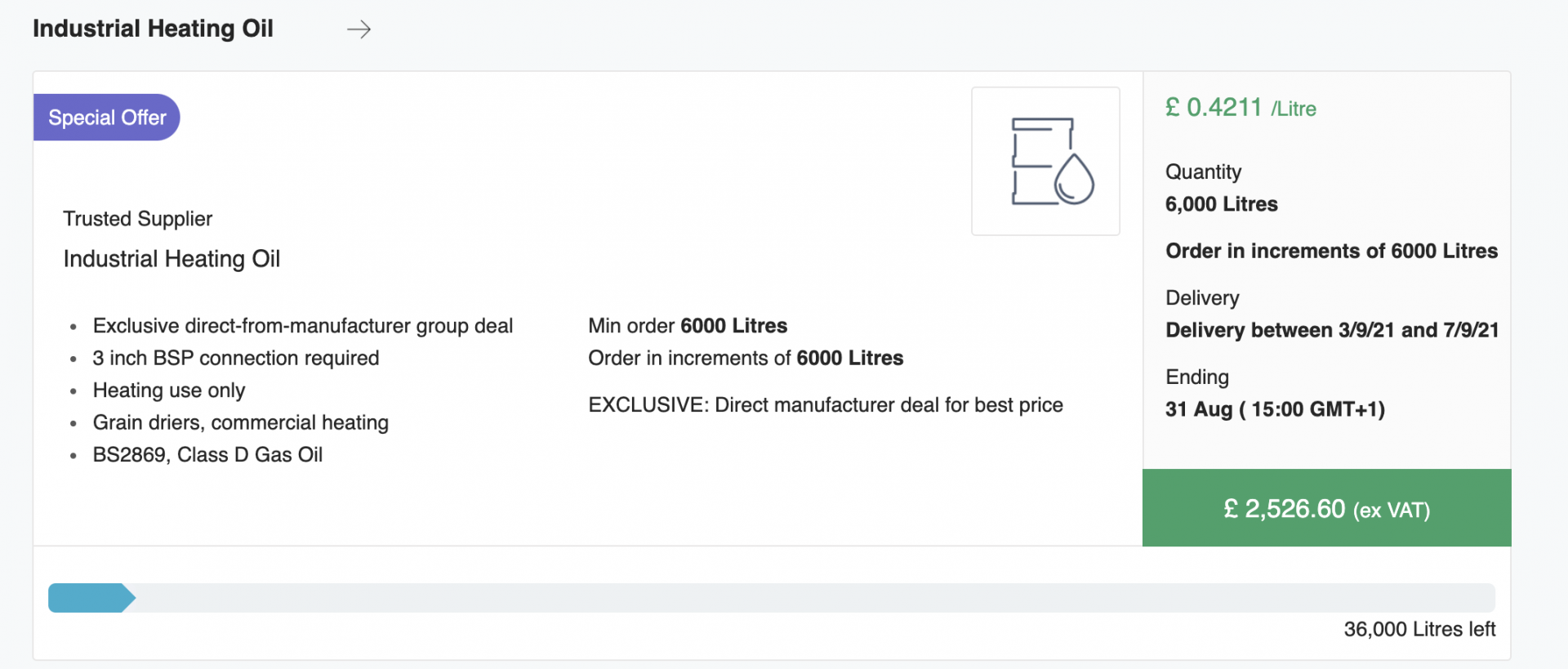Click the Grain driers, commercial heating bullet
This screenshot has width=1568, height=669.
click(241, 422)
